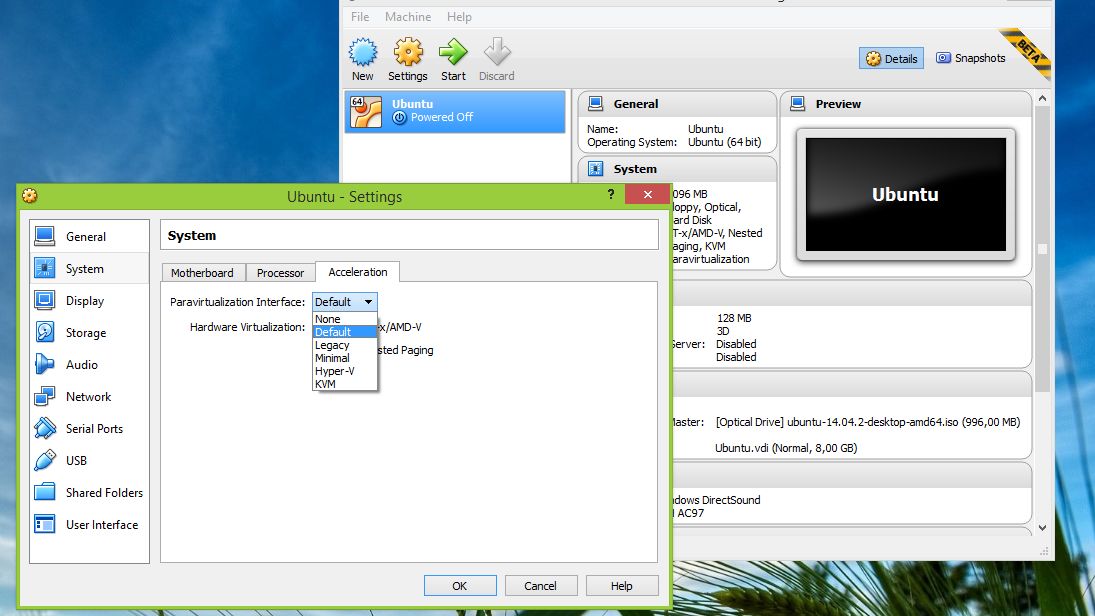Switch to the Motherboard tab

tap(203, 273)
